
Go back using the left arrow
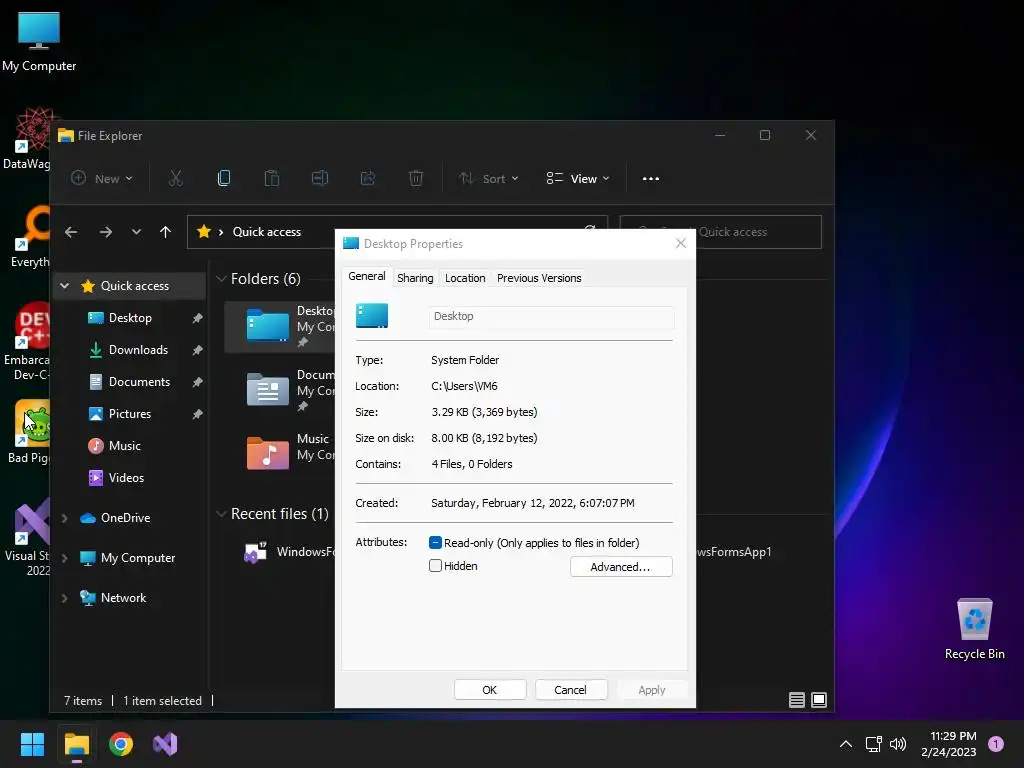pyautogui.click(x=71, y=232)
